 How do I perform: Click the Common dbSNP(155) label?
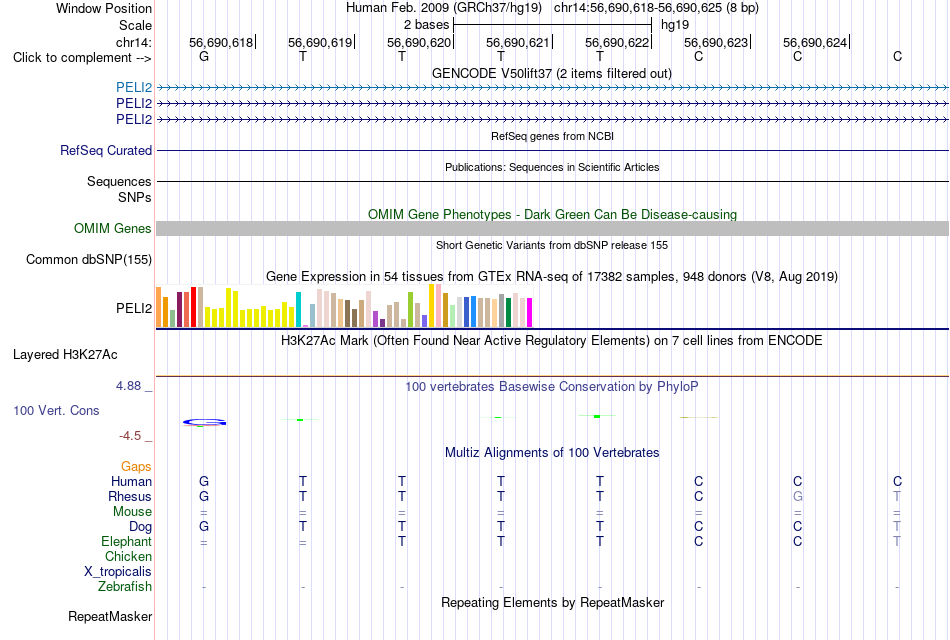88,259
